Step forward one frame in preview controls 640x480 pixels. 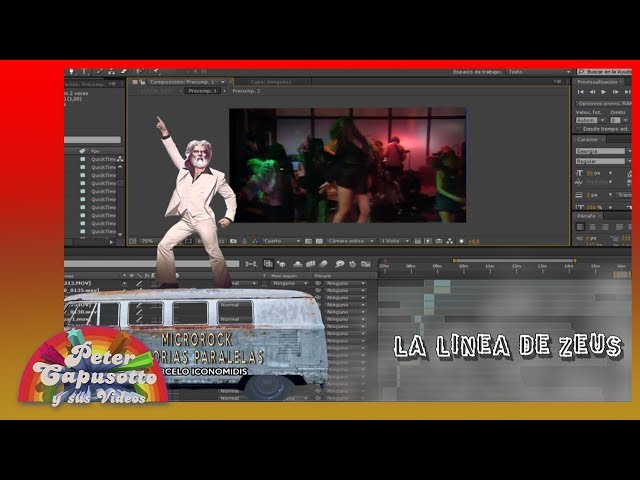click(616, 92)
